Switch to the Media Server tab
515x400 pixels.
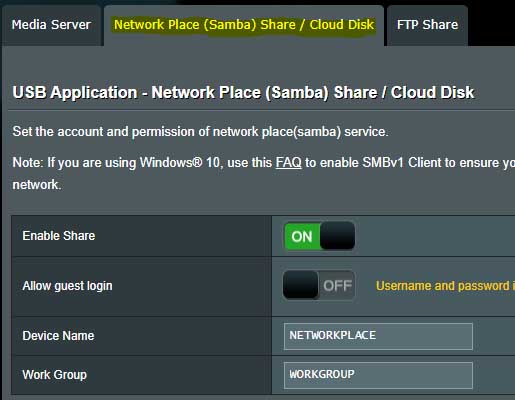click(x=51, y=25)
